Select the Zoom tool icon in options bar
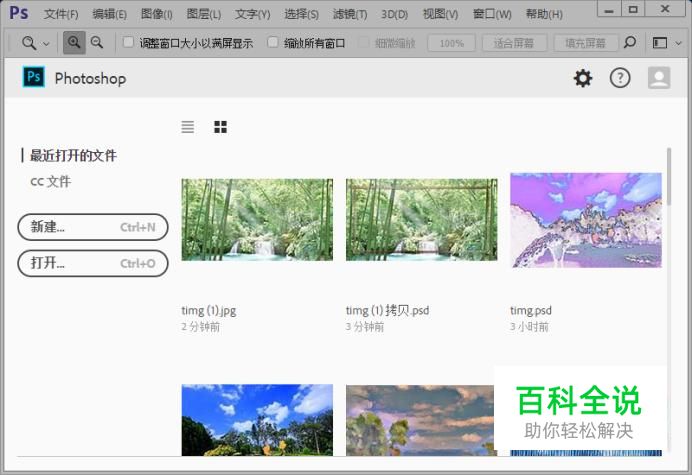This screenshot has width=692, height=475. (x=29, y=43)
